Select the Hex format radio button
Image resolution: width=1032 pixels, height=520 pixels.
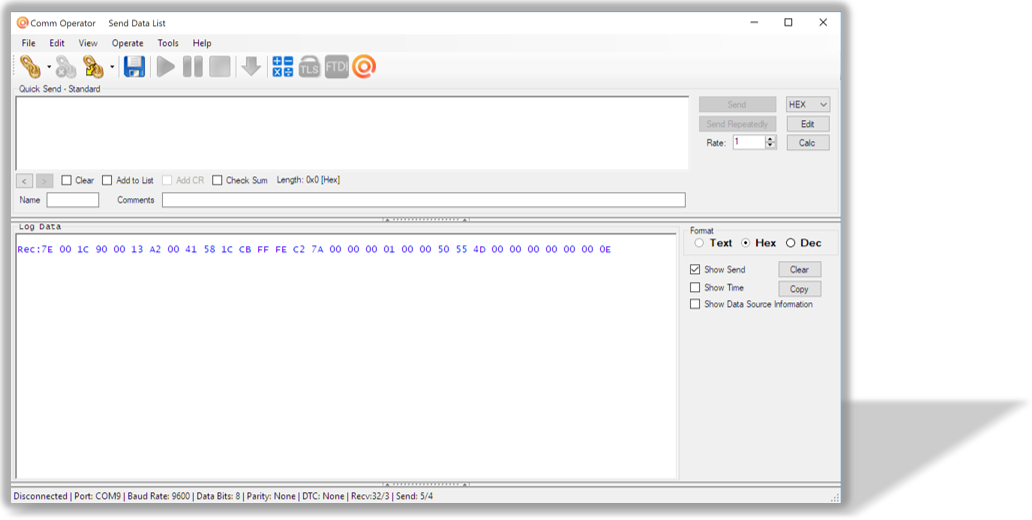coord(745,243)
